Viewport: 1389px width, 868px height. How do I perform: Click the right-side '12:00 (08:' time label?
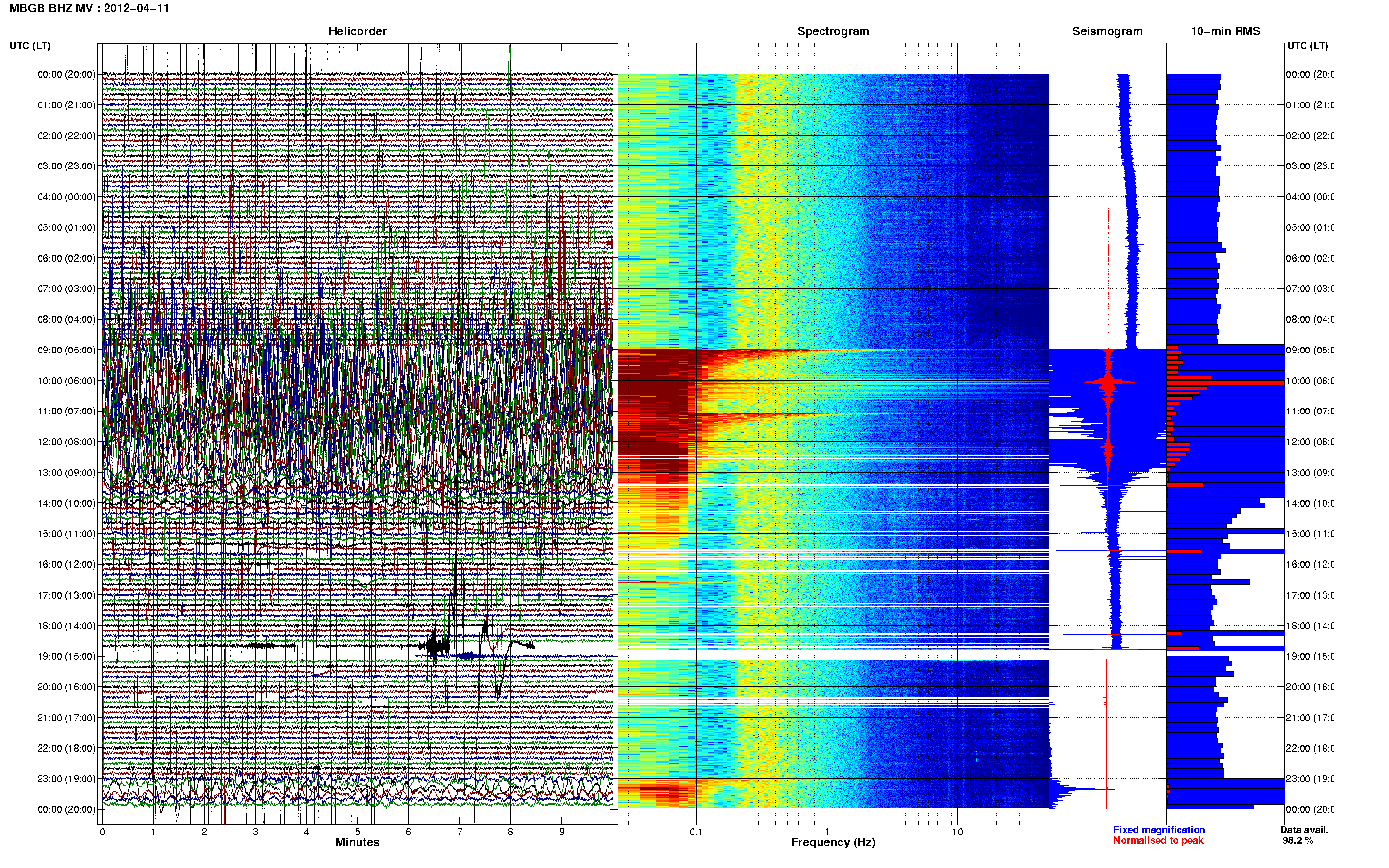1309,442
